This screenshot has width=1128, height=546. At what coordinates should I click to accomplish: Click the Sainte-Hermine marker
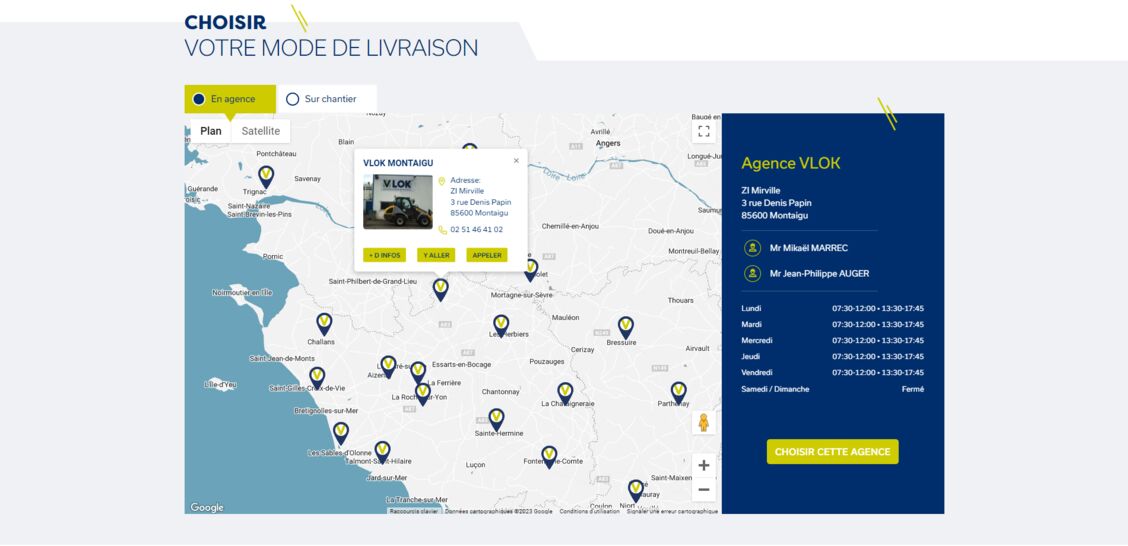click(496, 419)
